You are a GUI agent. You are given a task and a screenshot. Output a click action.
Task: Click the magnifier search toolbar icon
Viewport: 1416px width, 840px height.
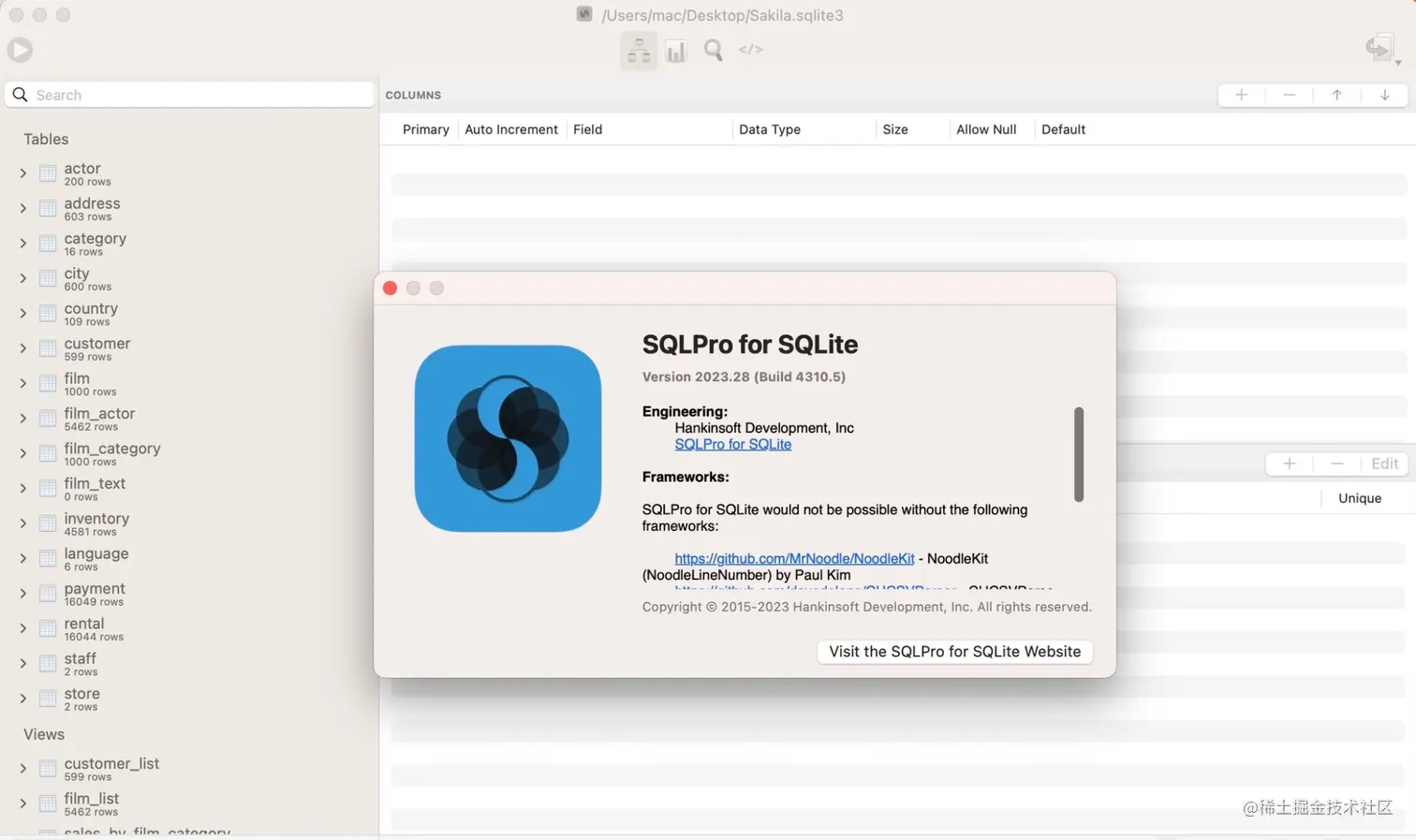714,50
